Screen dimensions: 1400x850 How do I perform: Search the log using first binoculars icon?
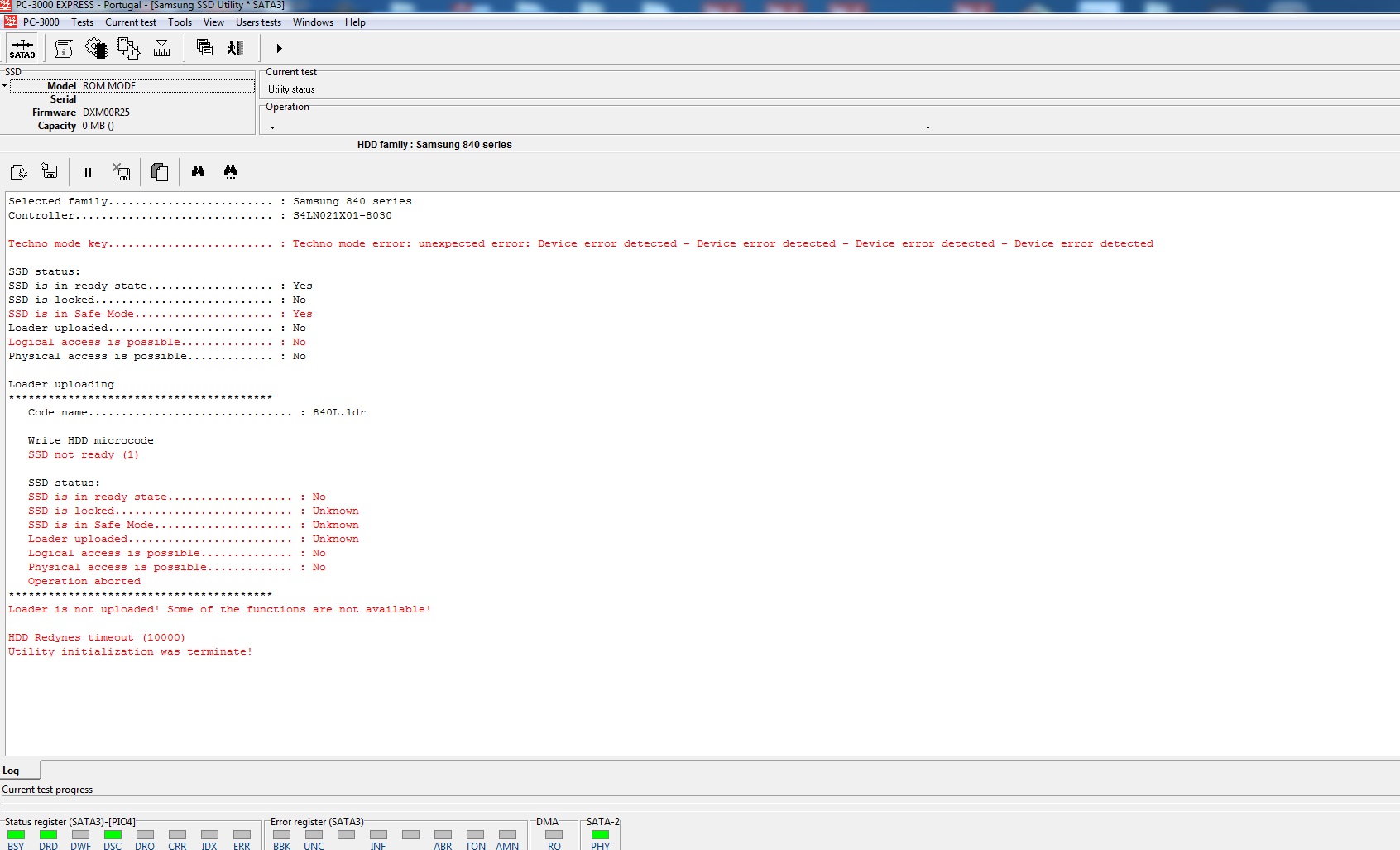[198, 171]
